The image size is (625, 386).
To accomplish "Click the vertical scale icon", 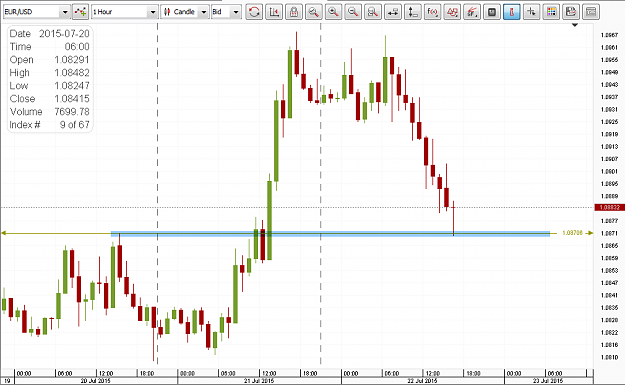I will [x=413, y=12].
